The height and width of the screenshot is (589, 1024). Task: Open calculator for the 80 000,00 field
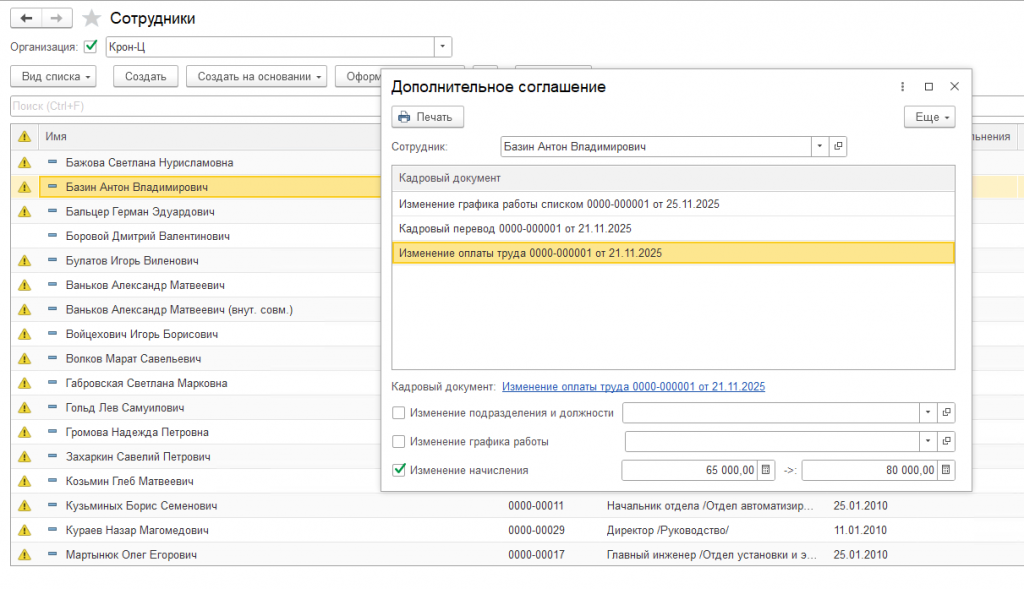pos(946,470)
